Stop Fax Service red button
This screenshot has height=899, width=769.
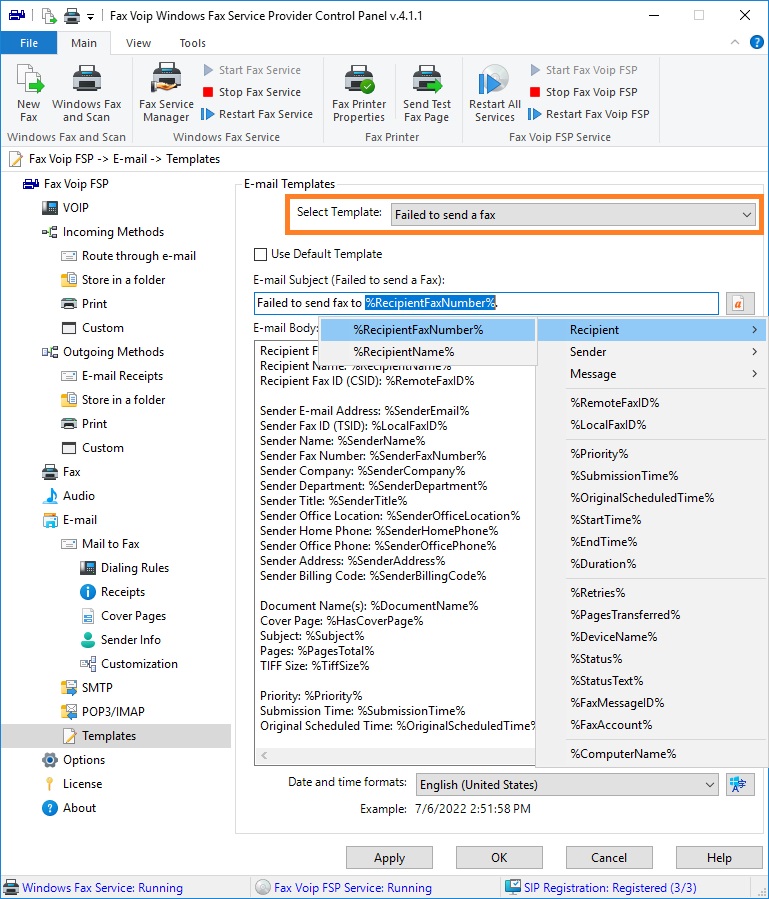click(x=252, y=92)
